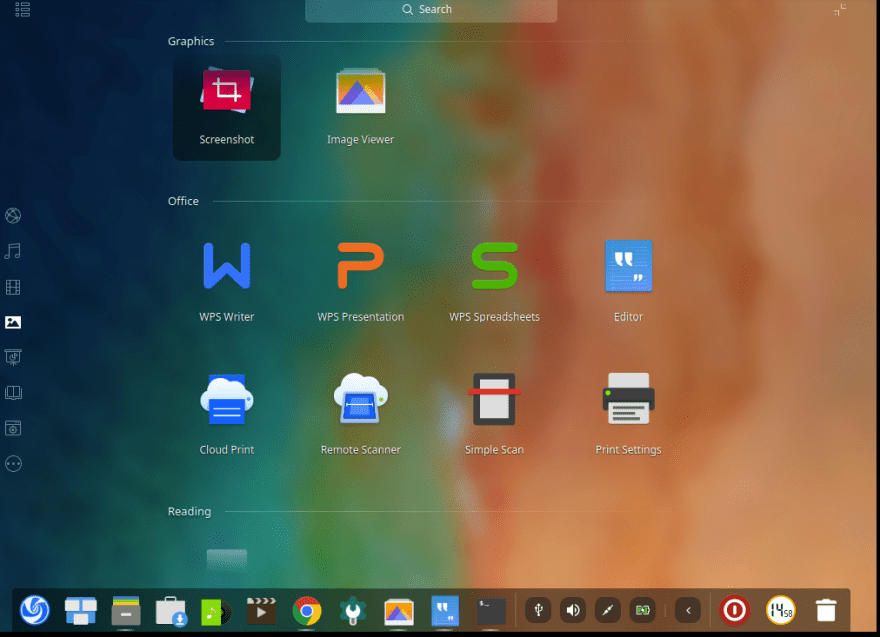Select the Graphics category in sidebar
880x637 pixels.
pyautogui.click(x=13, y=322)
